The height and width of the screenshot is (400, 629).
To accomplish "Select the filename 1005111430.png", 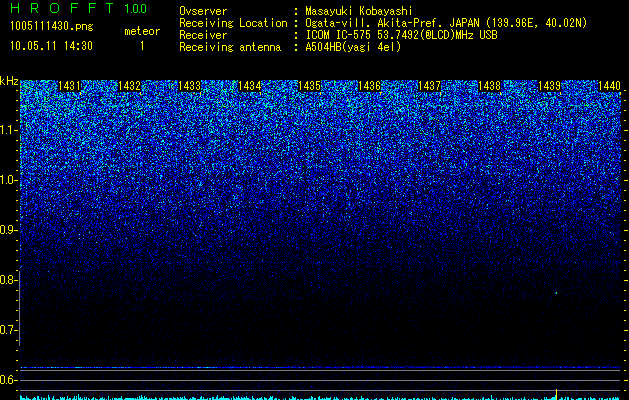I will (52, 27).
